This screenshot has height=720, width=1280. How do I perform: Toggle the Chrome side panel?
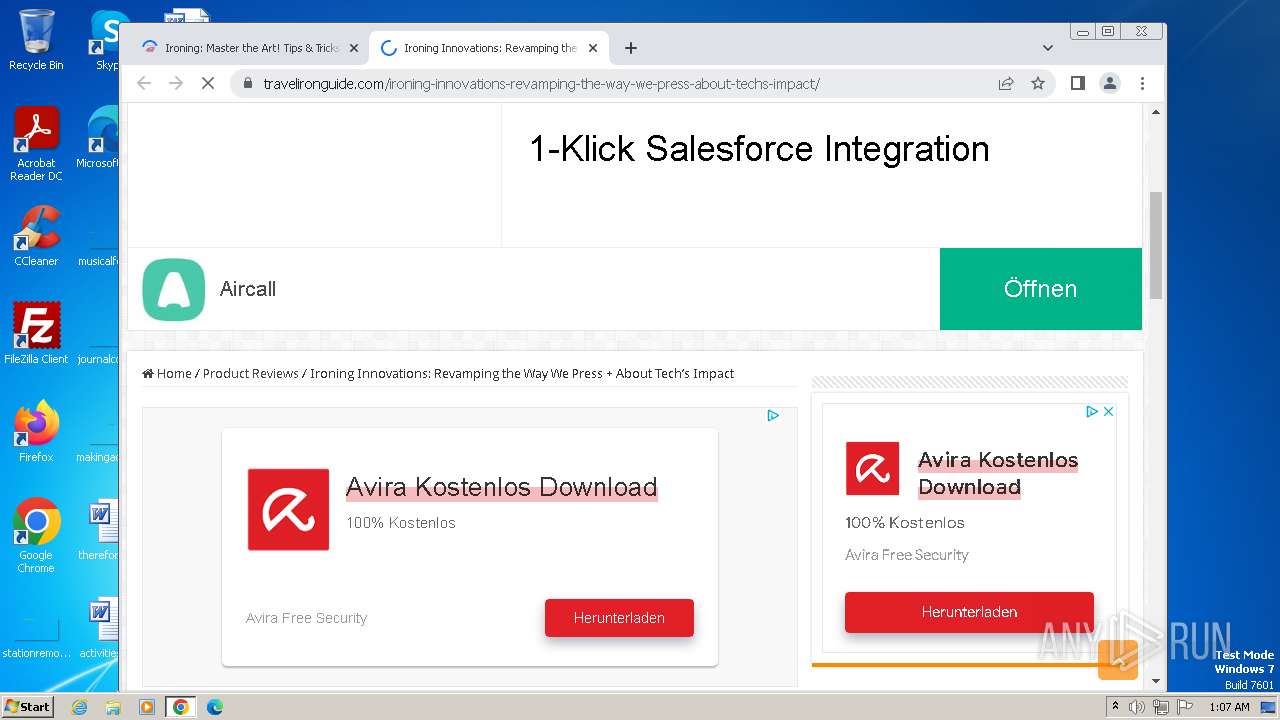tap(1077, 84)
